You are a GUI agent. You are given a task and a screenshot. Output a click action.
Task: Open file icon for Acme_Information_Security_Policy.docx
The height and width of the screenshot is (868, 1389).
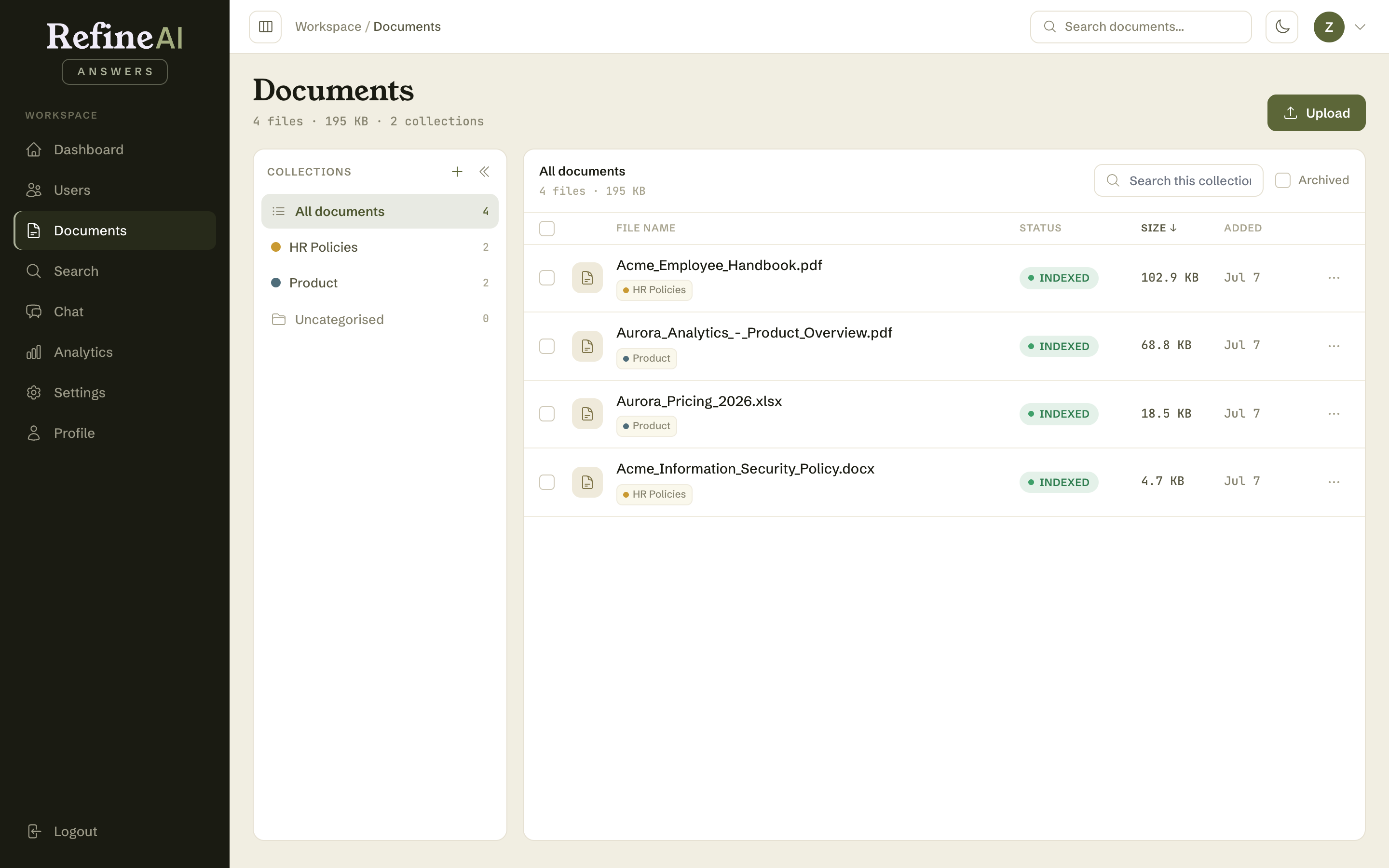pyautogui.click(x=587, y=482)
